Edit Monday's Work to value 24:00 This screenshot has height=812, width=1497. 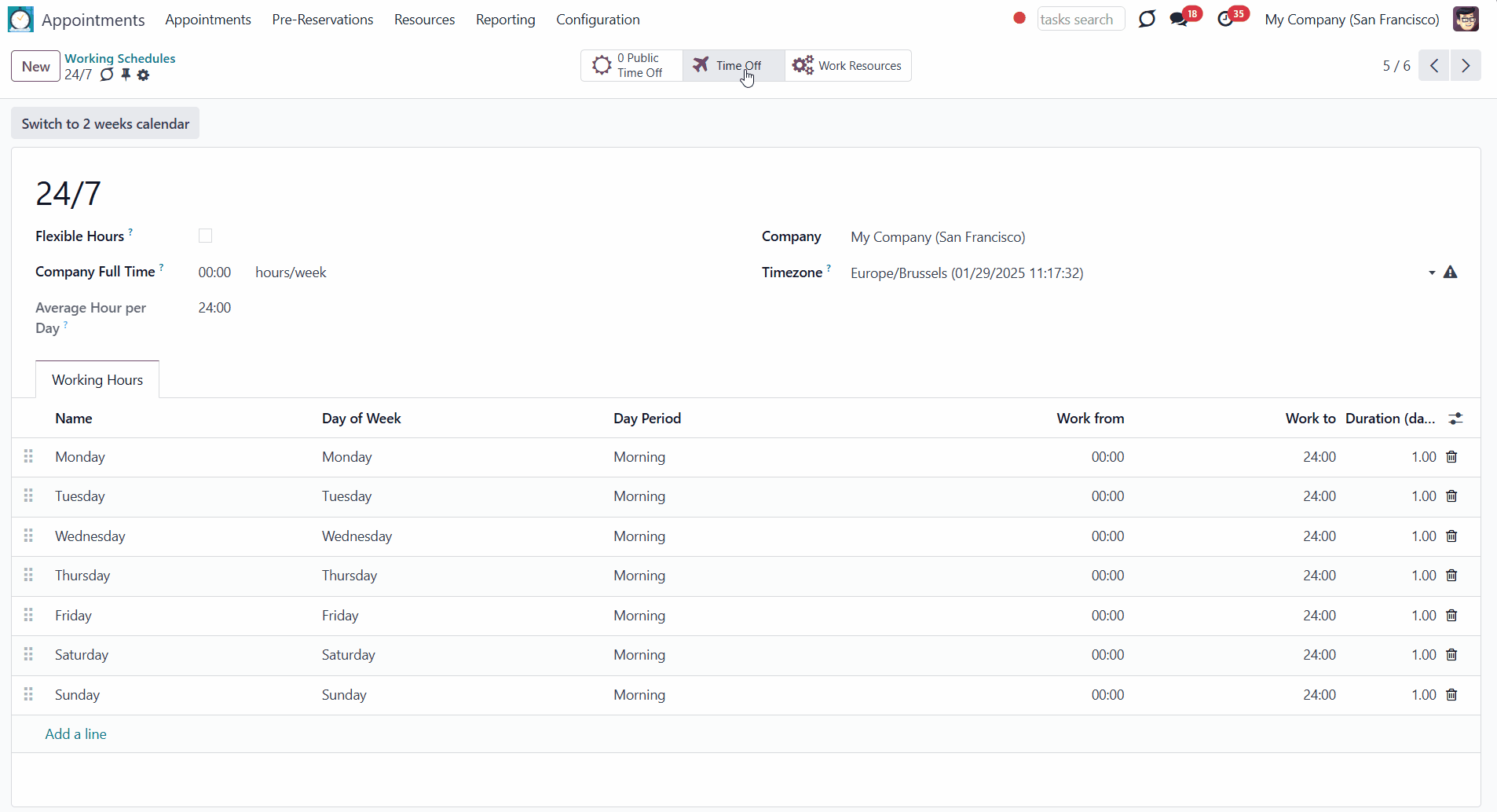(x=1319, y=457)
